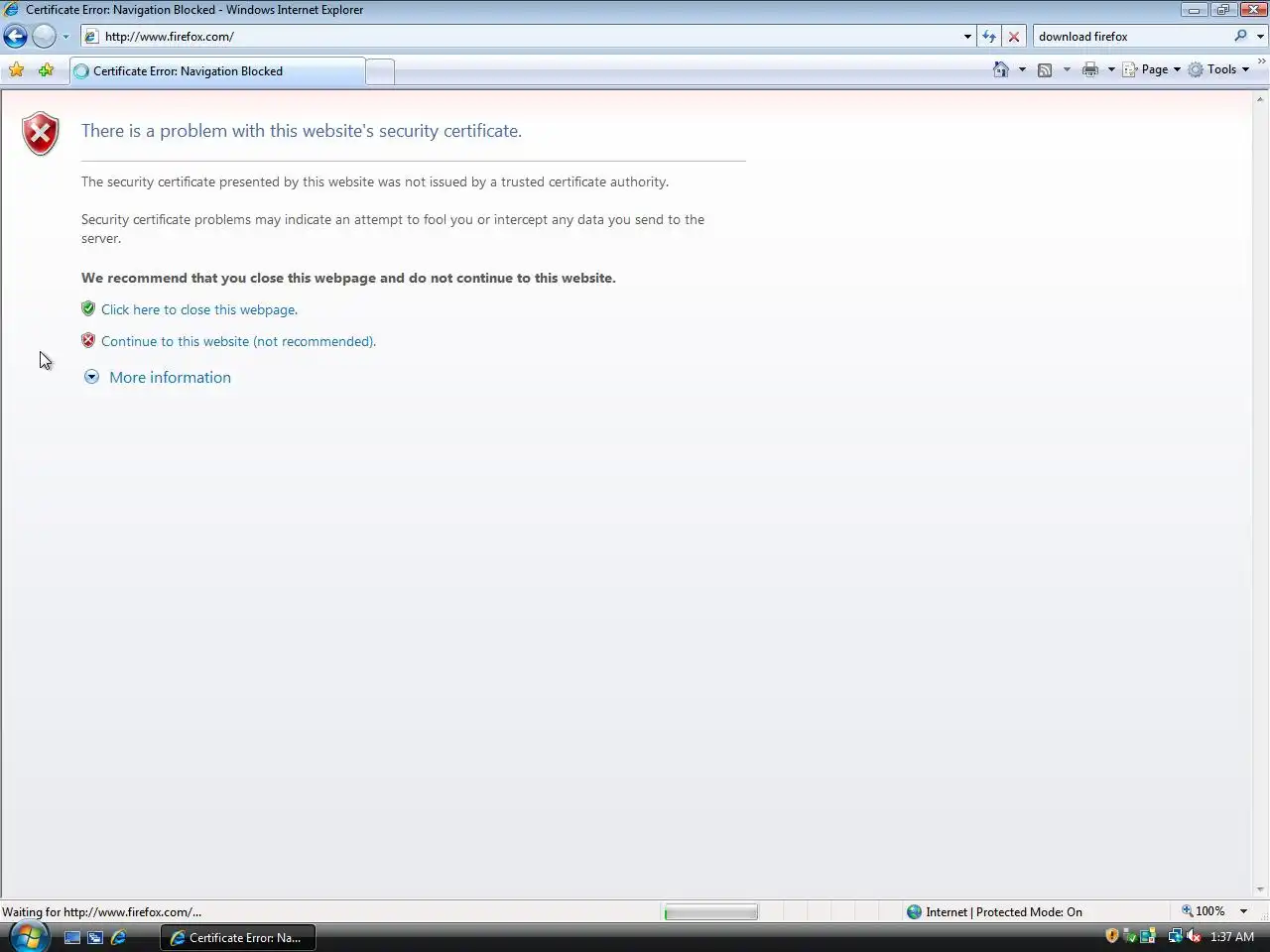Print the page with the printer icon
The width and height of the screenshot is (1270, 952).
click(1090, 69)
